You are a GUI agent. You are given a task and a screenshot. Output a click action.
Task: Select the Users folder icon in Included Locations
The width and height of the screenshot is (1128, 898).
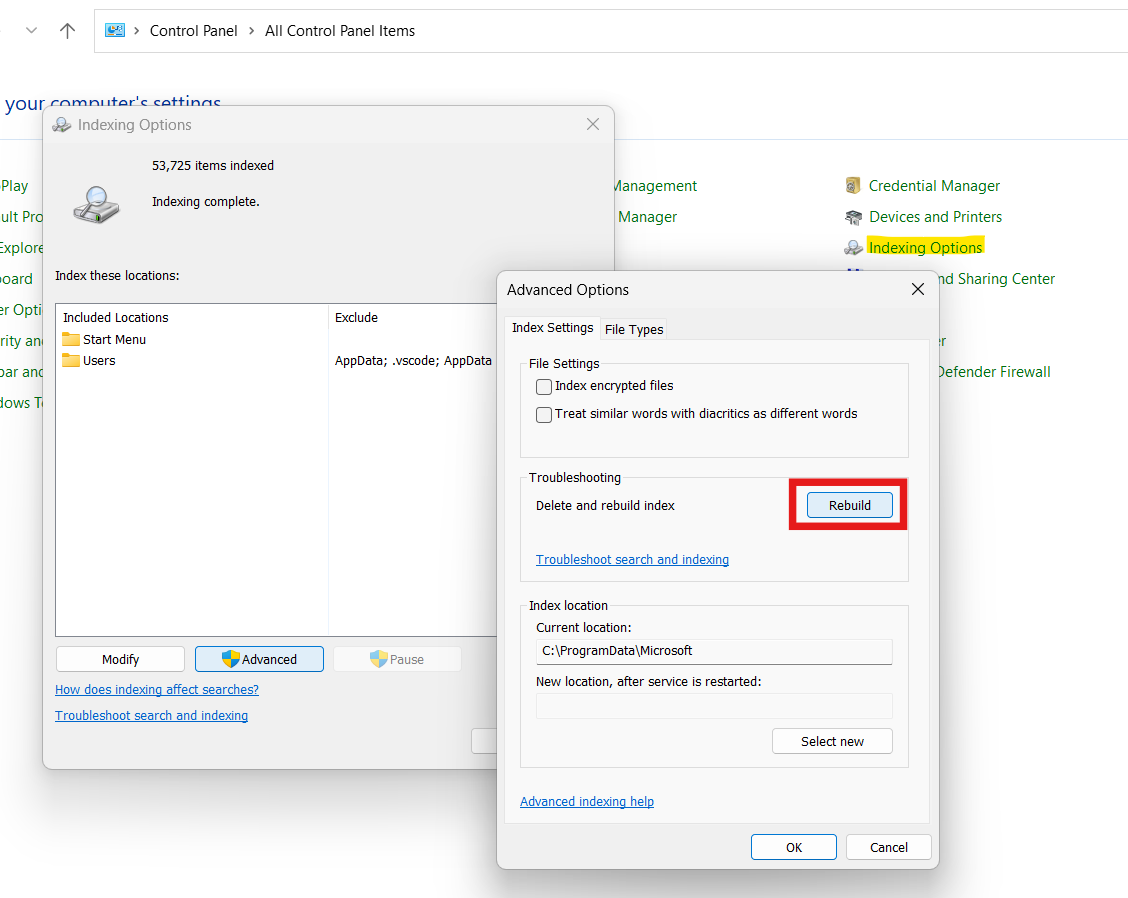tap(70, 360)
